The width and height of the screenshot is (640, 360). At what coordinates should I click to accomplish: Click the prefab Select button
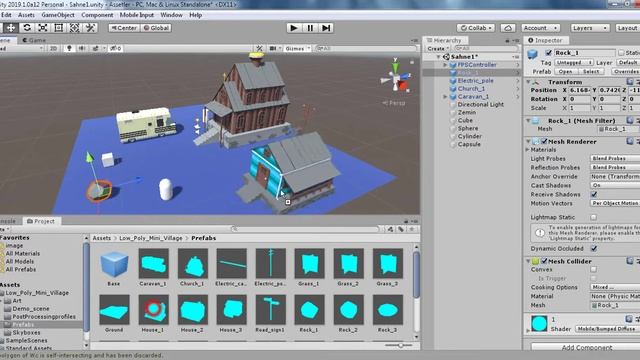click(591, 71)
